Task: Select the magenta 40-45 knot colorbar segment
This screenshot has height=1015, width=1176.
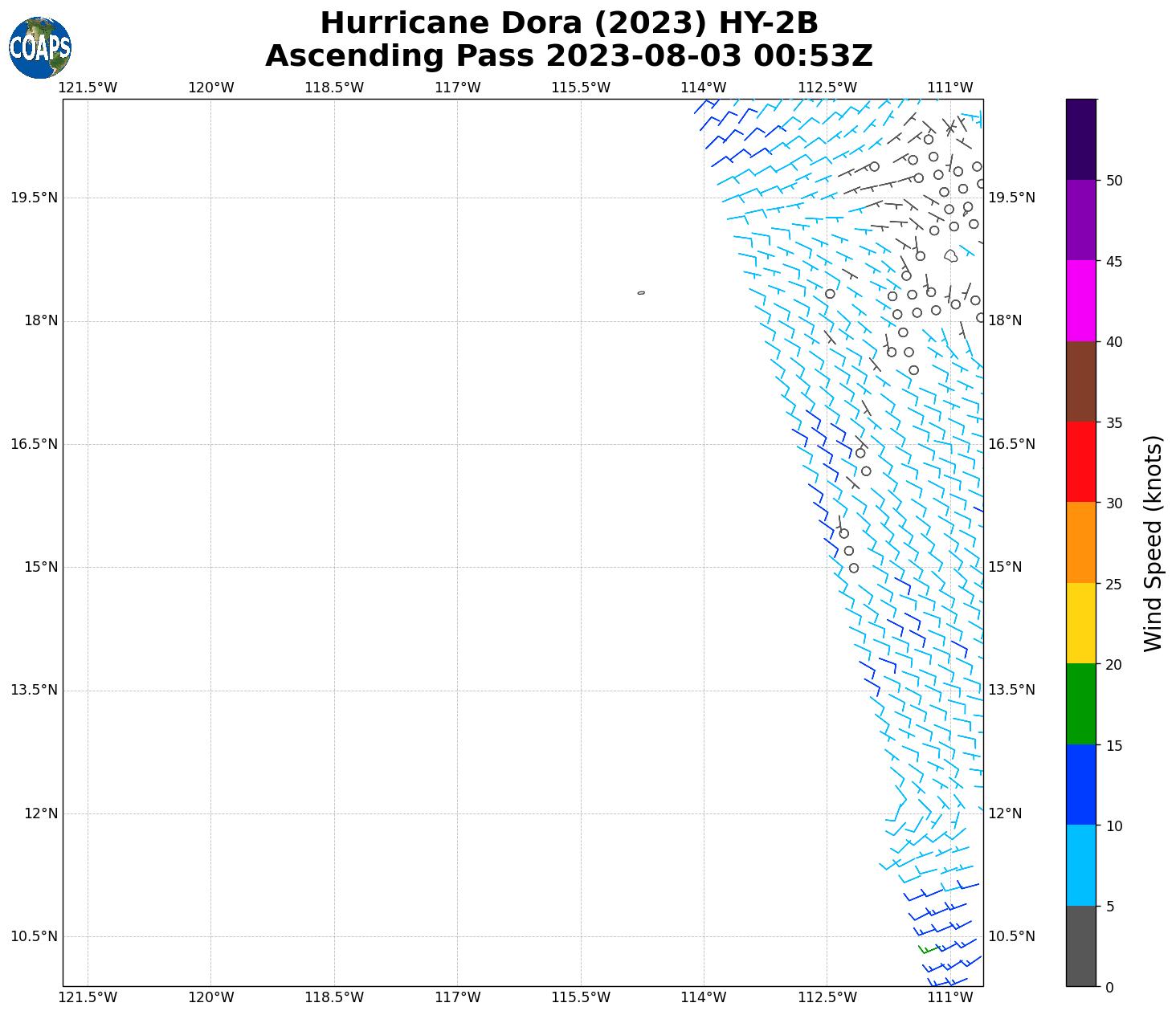Action: tap(1080, 301)
